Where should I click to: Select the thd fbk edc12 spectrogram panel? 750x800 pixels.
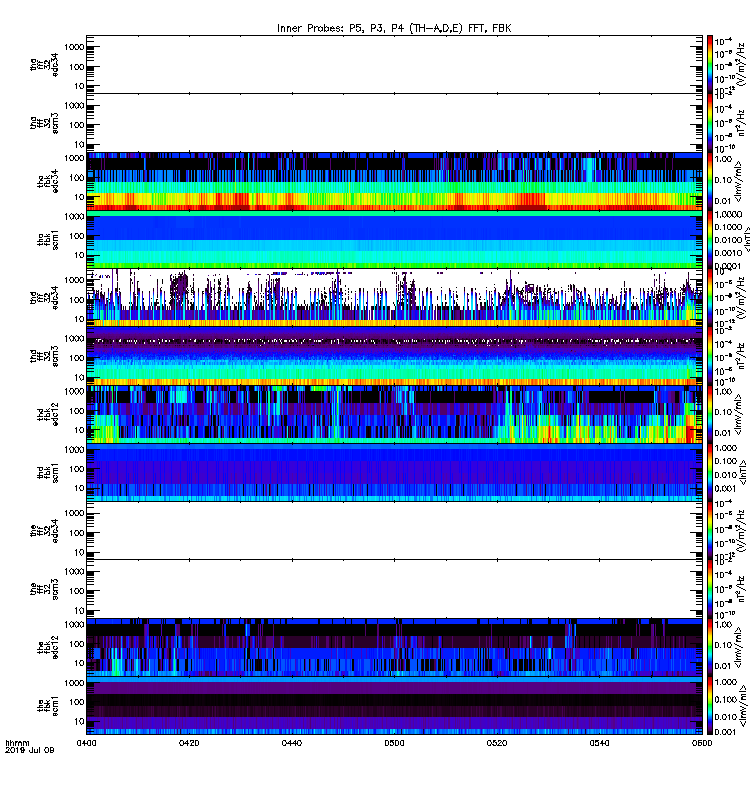click(394, 414)
